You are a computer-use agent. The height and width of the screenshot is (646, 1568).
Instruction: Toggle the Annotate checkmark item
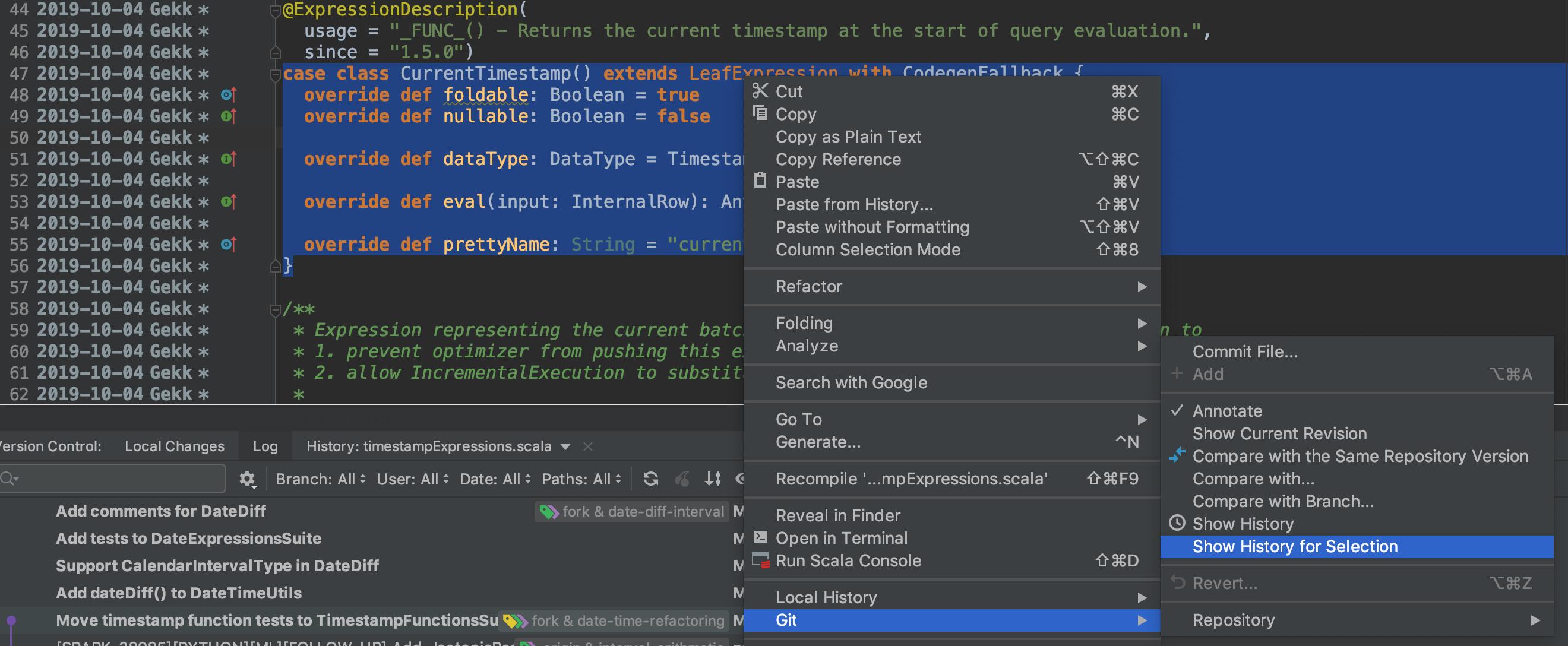1226,411
